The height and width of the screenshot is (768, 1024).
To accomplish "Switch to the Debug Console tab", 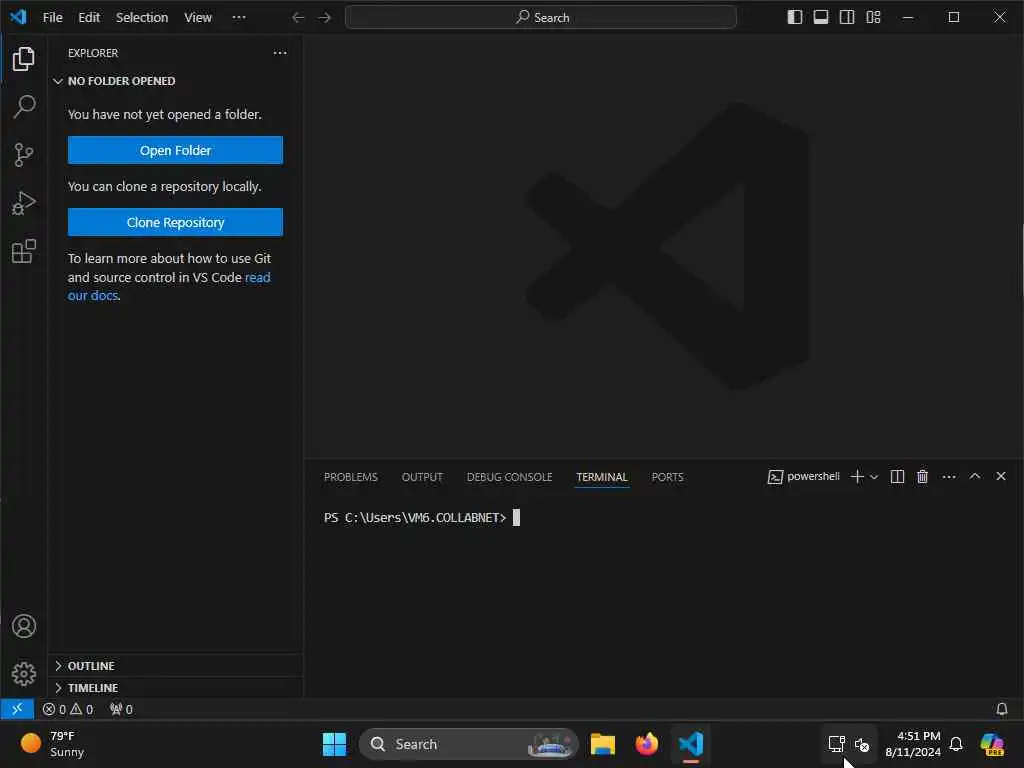I will [509, 477].
